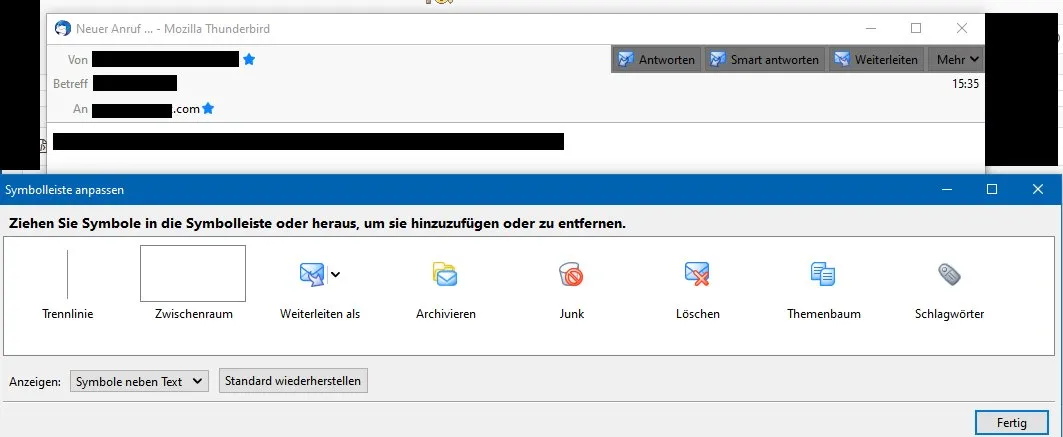
Task: Select the Archivieren folder icon
Action: 445,274
